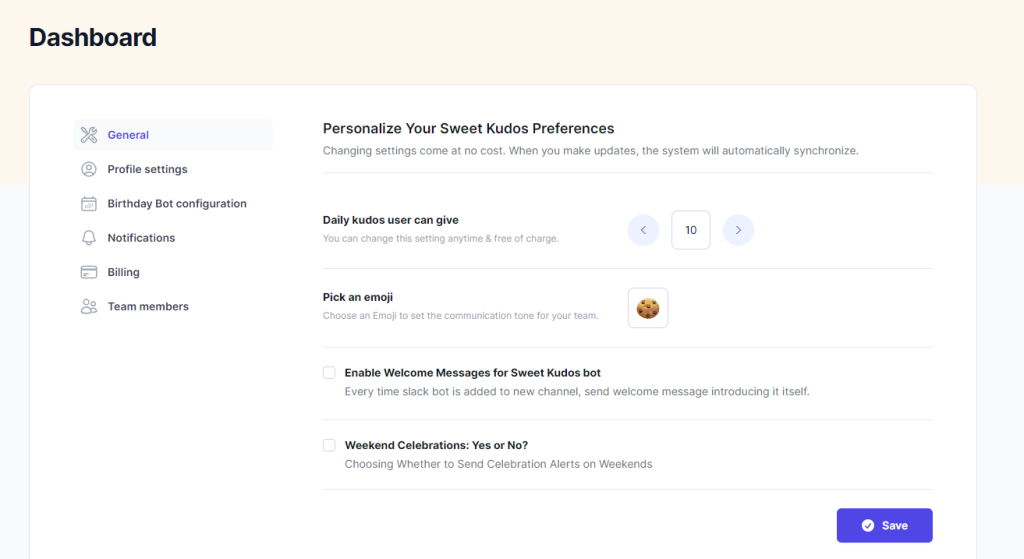Viewport: 1024px width, 559px height.
Task: Click the Team members people icon
Action: point(89,307)
